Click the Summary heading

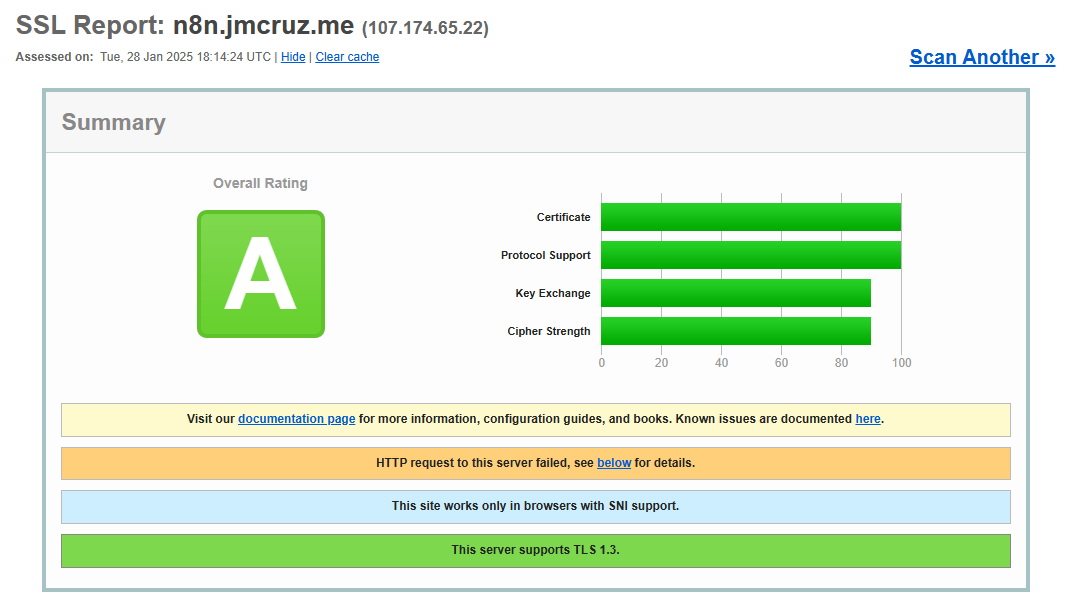tap(114, 122)
